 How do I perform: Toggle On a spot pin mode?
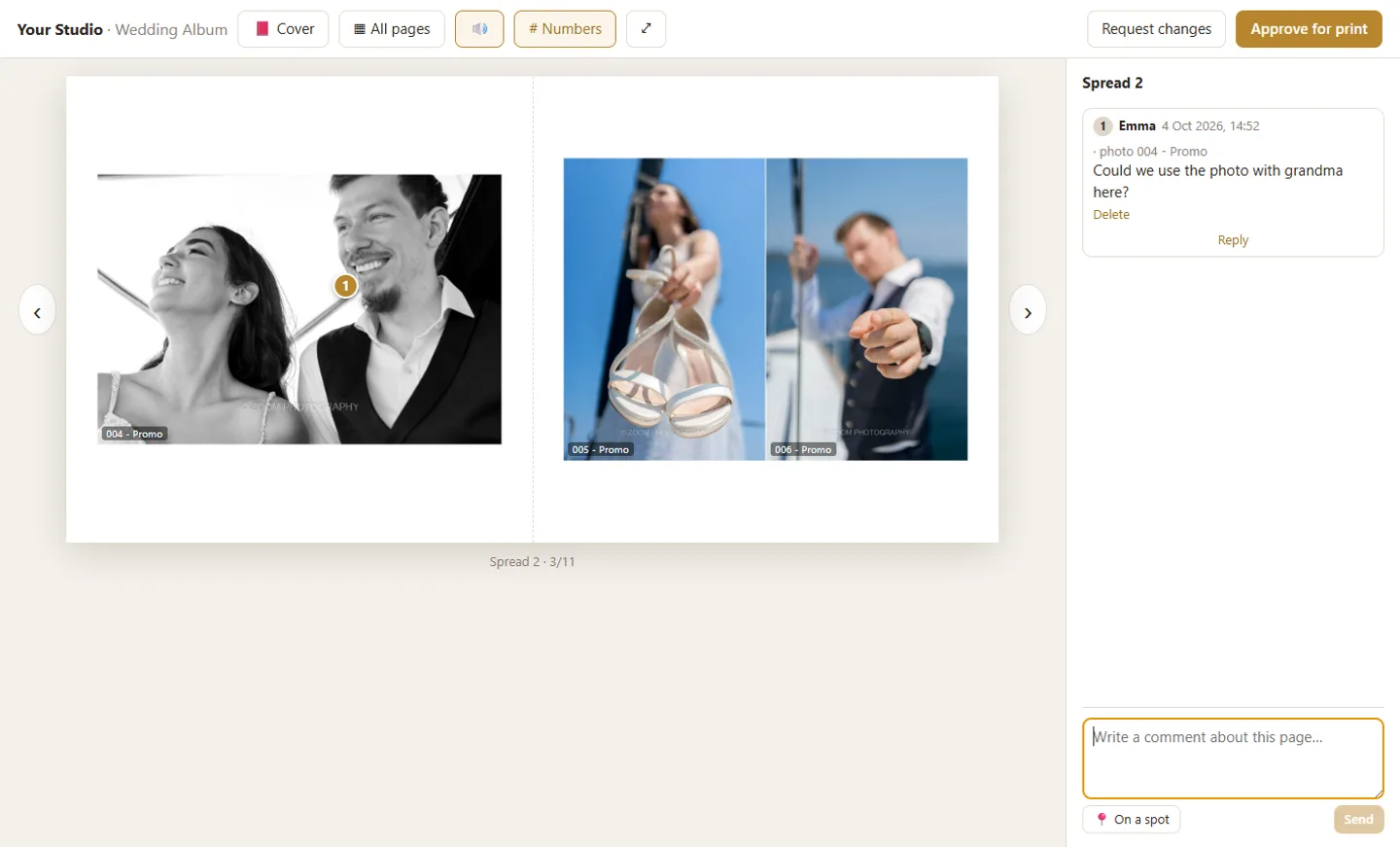point(1132,820)
